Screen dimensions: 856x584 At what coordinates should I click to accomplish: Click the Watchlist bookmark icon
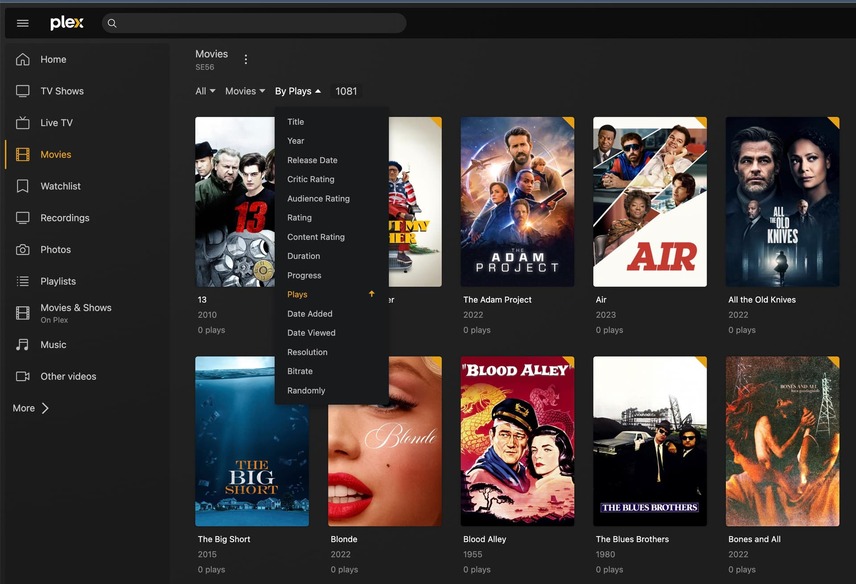click(x=22, y=186)
